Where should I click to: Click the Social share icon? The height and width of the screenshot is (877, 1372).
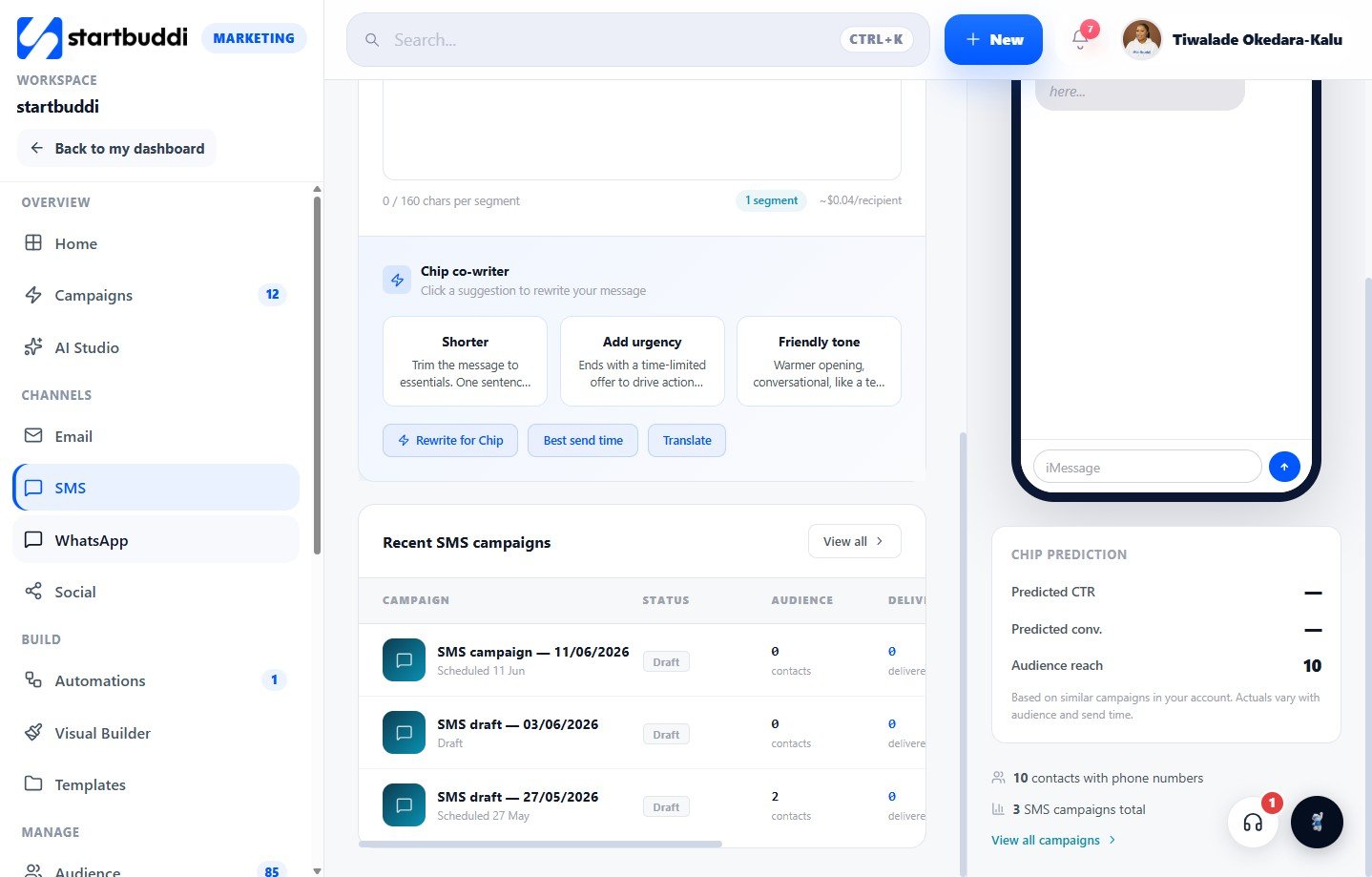pos(33,591)
